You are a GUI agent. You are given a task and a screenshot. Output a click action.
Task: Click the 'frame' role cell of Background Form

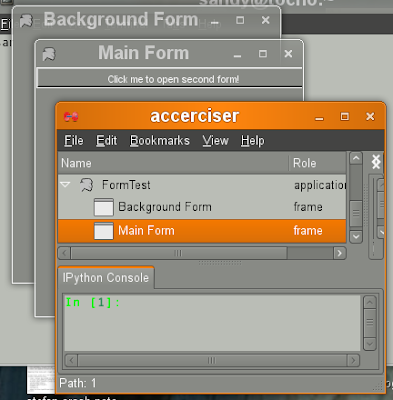(308, 207)
